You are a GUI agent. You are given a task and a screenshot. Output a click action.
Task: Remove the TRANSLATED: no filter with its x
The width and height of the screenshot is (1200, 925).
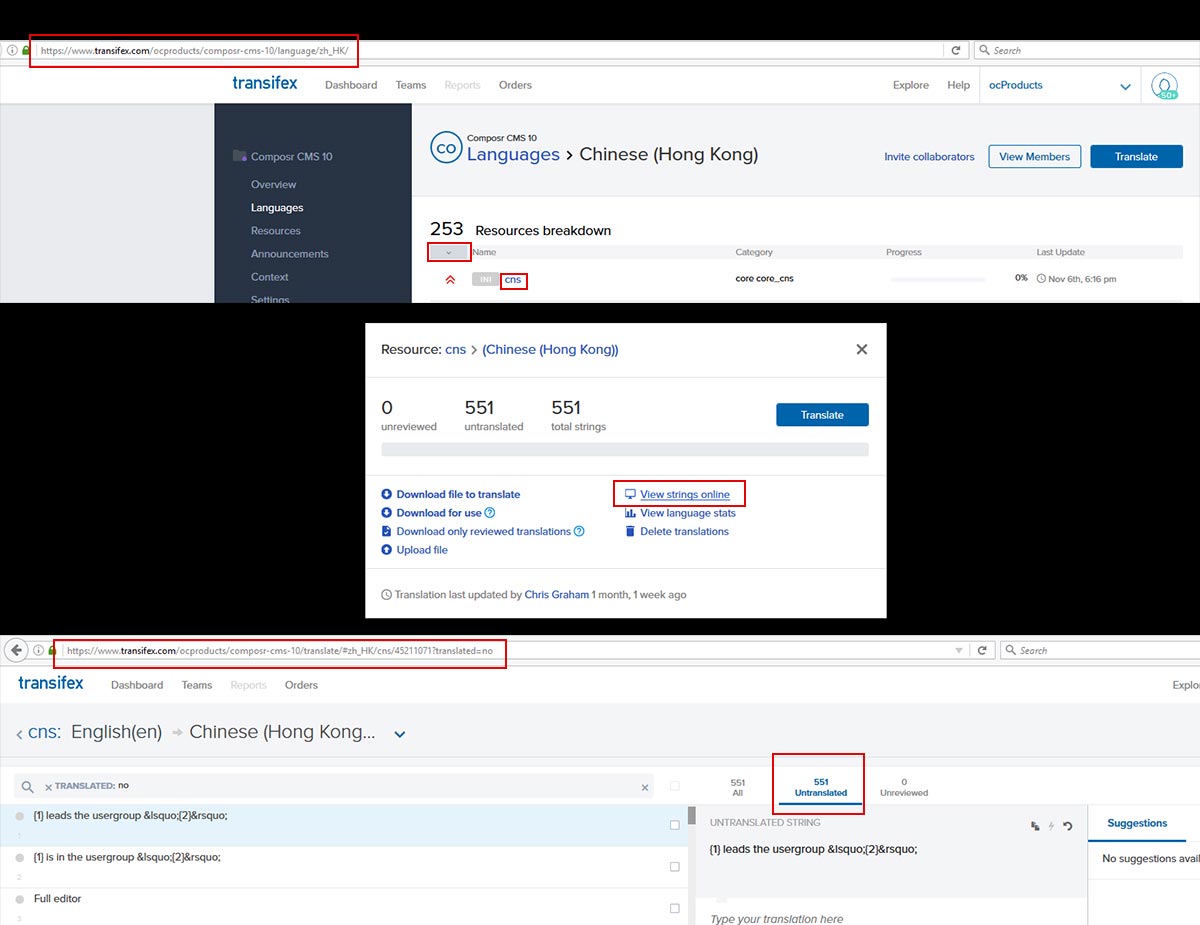pos(48,788)
